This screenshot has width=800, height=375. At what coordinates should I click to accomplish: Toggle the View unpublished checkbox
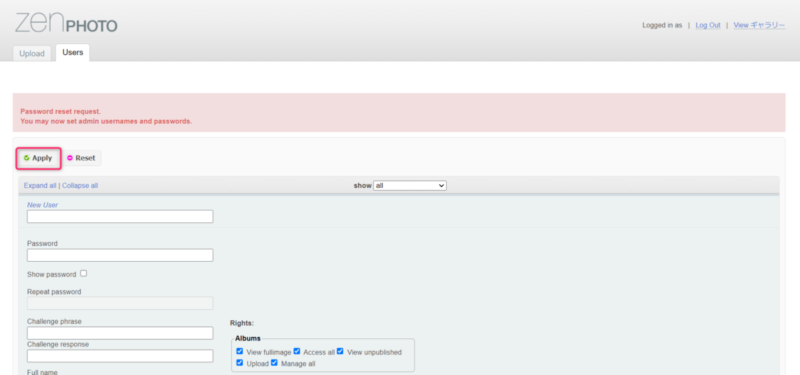340,352
